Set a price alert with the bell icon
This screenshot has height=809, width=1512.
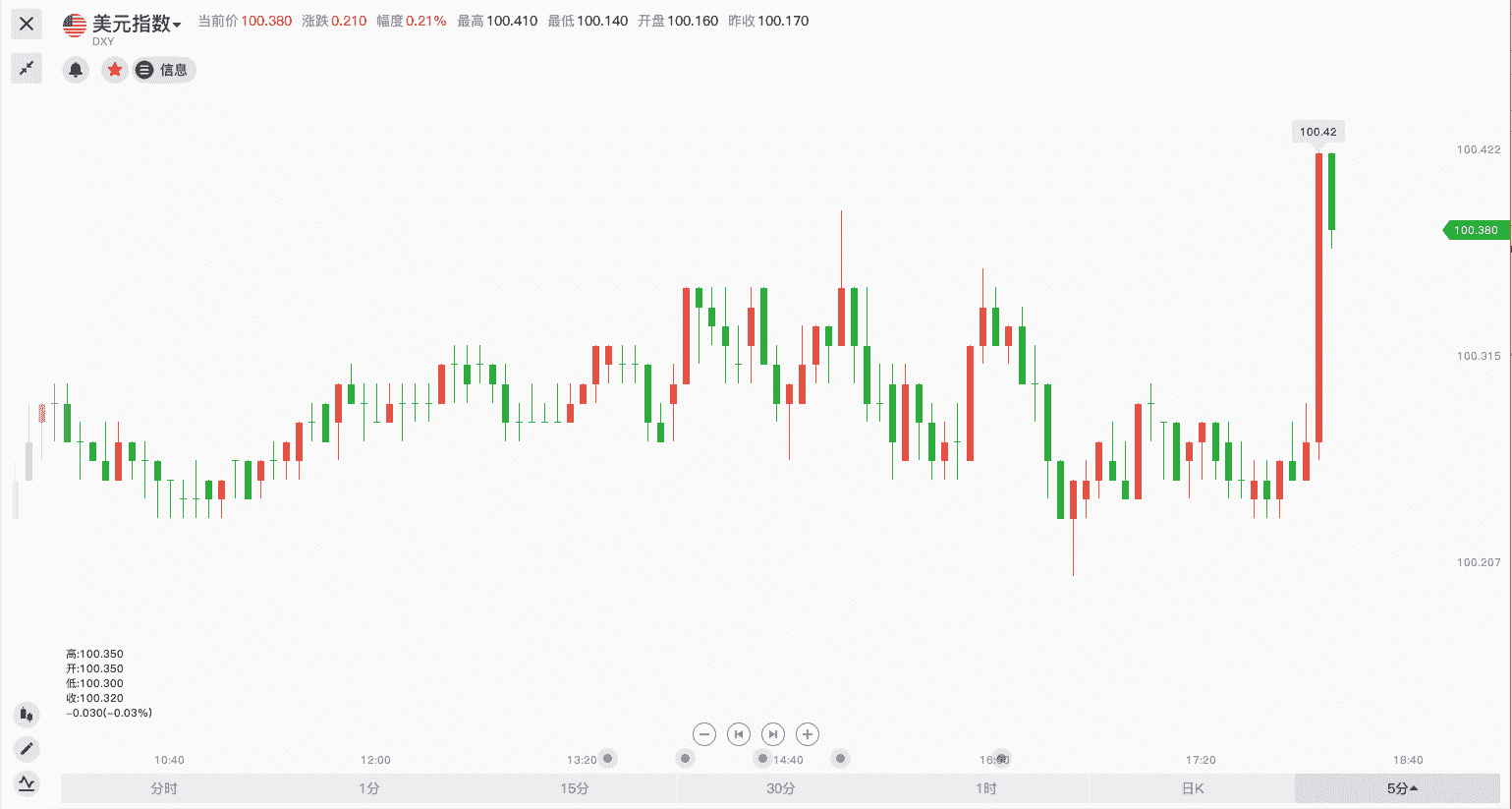76,70
